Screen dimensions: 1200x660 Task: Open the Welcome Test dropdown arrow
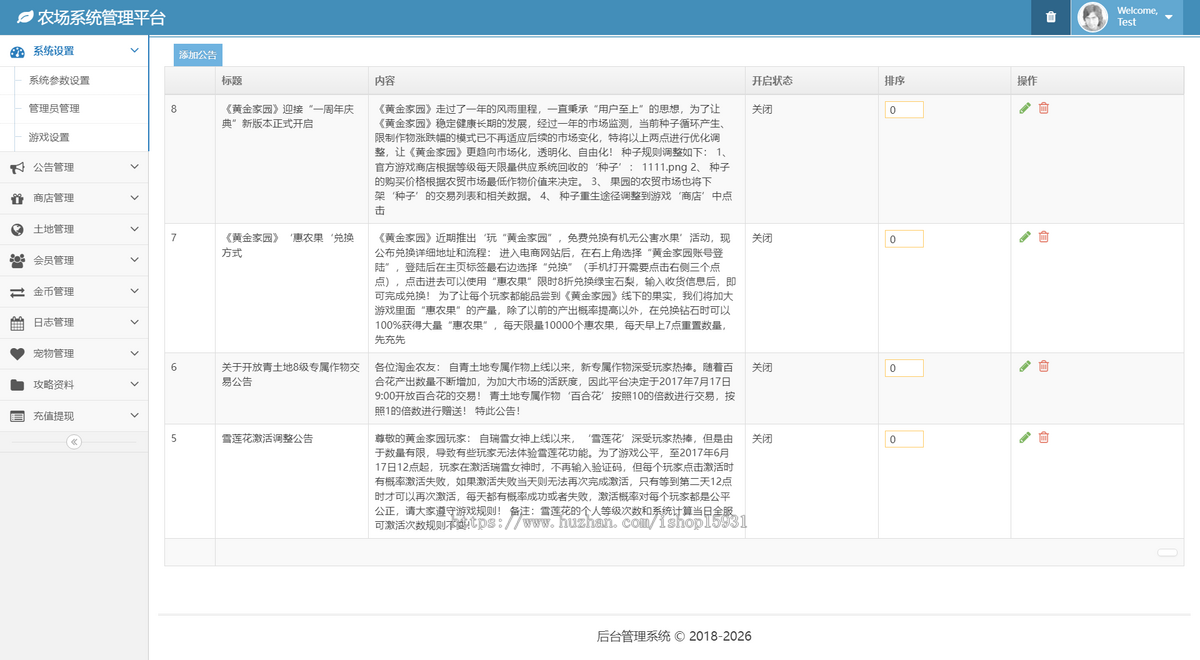(x=1168, y=17)
